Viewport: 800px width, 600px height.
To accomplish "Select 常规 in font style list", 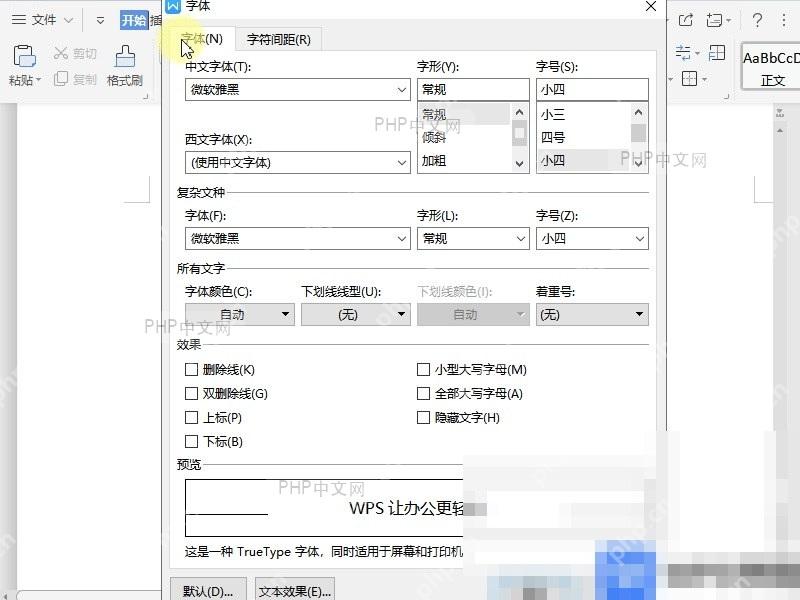I will pos(464,114).
